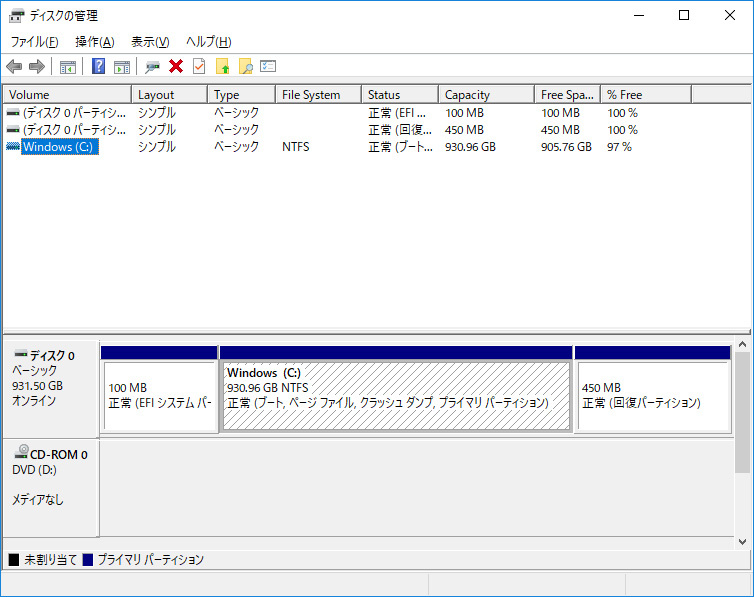Click the Forward arrow toolbar icon

click(x=37, y=66)
